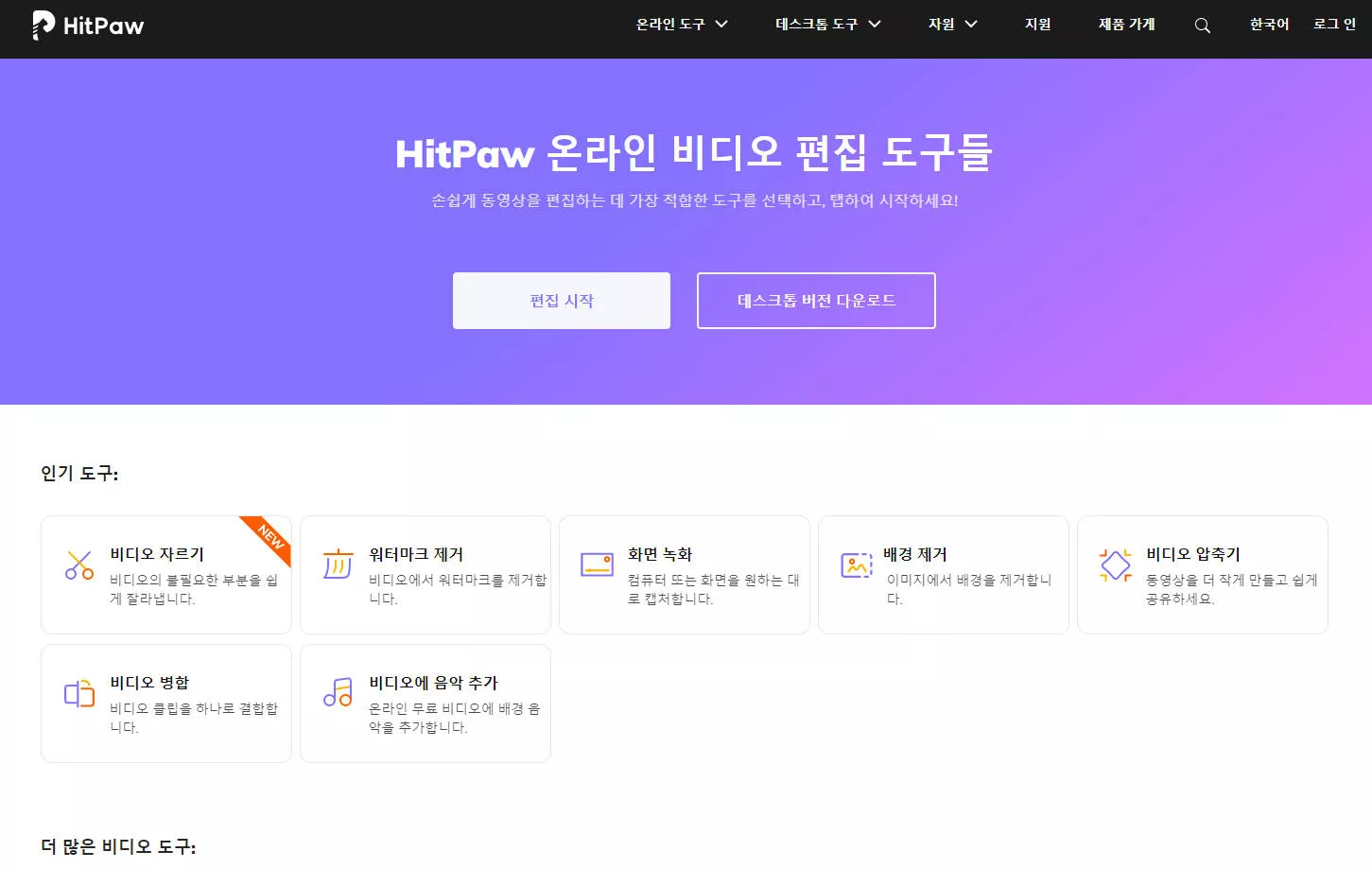This screenshot has width=1372, height=869.
Task: Open the 비디오에 음악 추가 tool title
Action: pos(433,683)
